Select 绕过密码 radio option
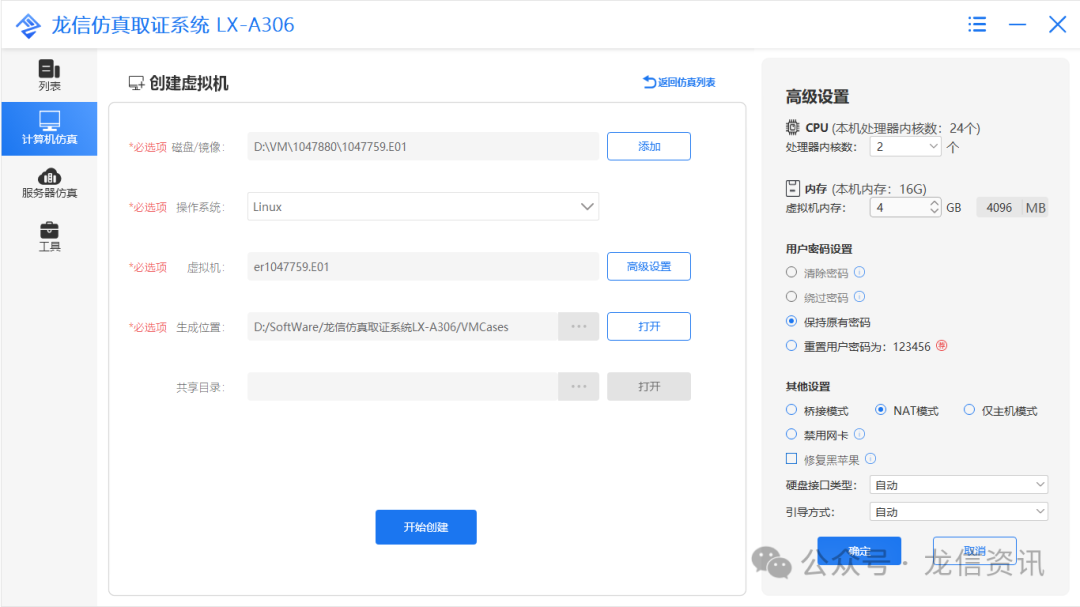Image resolution: width=1080 pixels, height=607 pixels. point(791,297)
